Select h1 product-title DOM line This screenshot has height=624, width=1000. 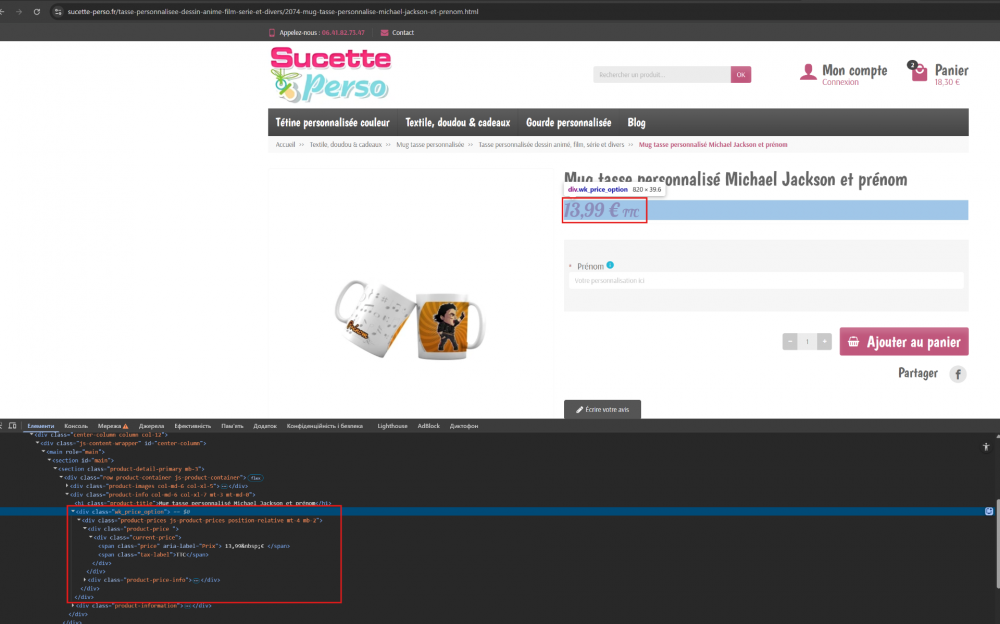pyautogui.click(x=203, y=503)
